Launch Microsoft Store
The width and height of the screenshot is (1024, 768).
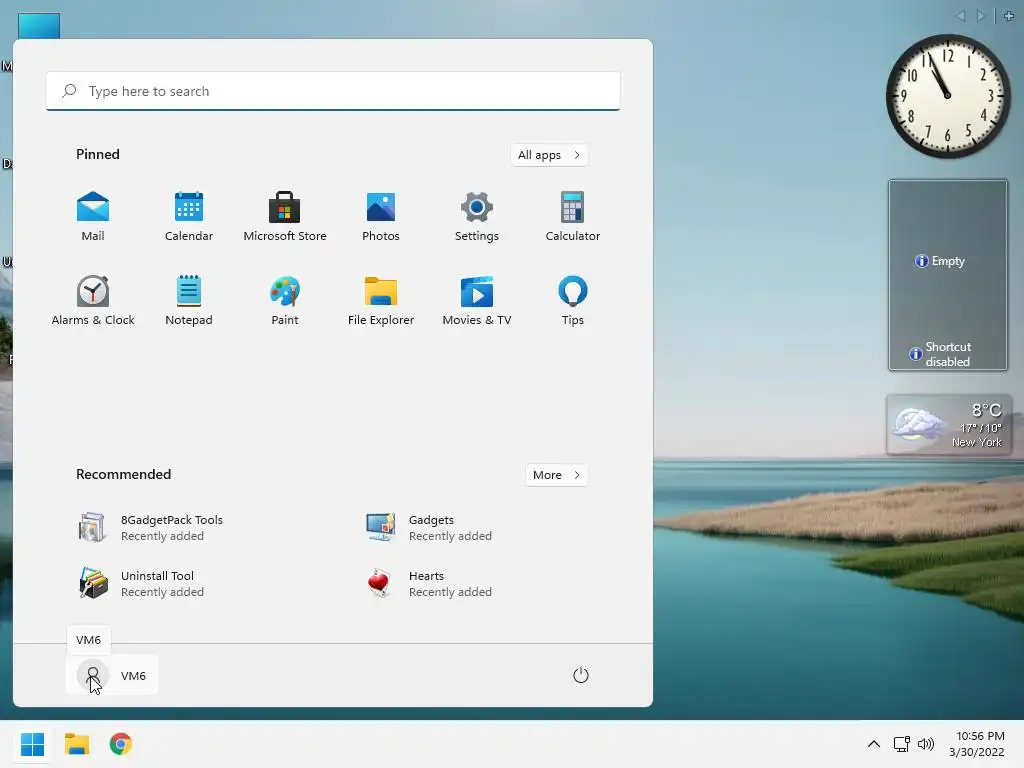pyautogui.click(x=285, y=217)
